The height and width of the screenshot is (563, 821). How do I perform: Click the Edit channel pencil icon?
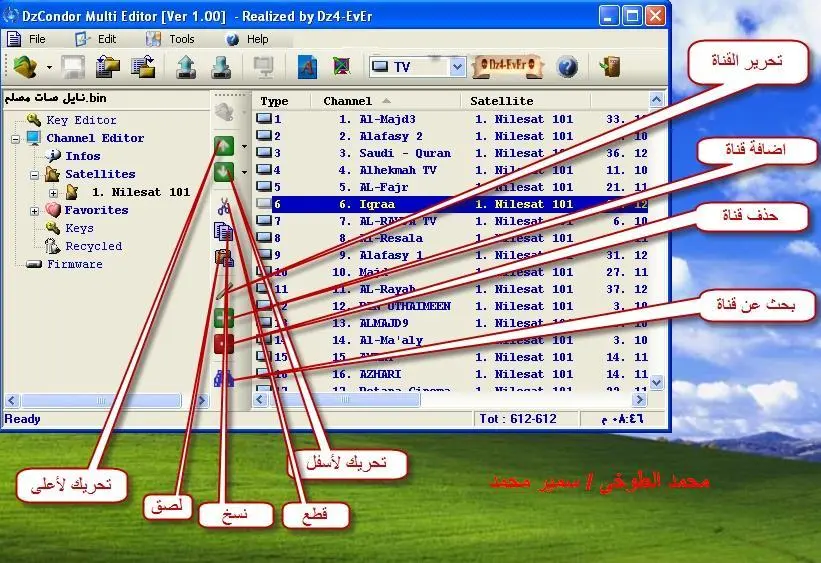(x=224, y=291)
